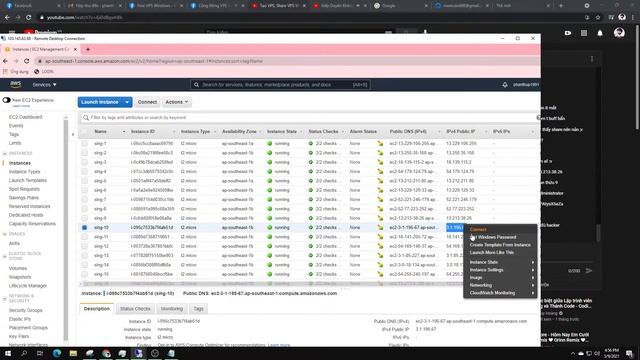Open YouTube notifications bell
This screenshot has height=360, width=640.
[x=600, y=33]
